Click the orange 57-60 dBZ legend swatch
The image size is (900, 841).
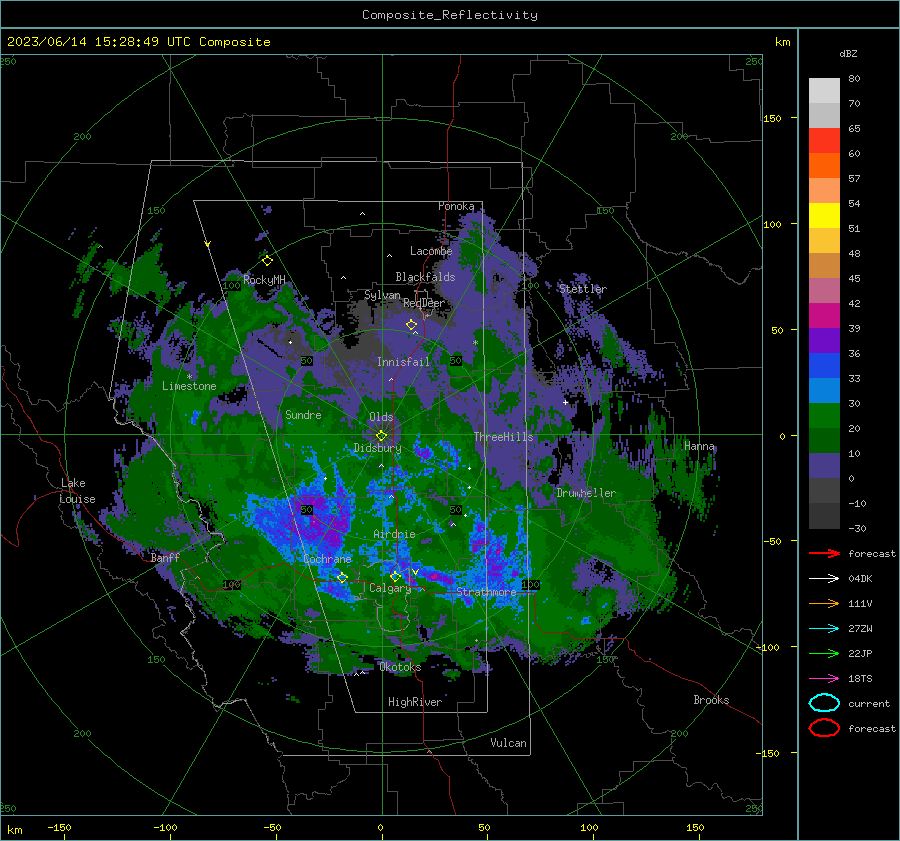tap(824, 166)
